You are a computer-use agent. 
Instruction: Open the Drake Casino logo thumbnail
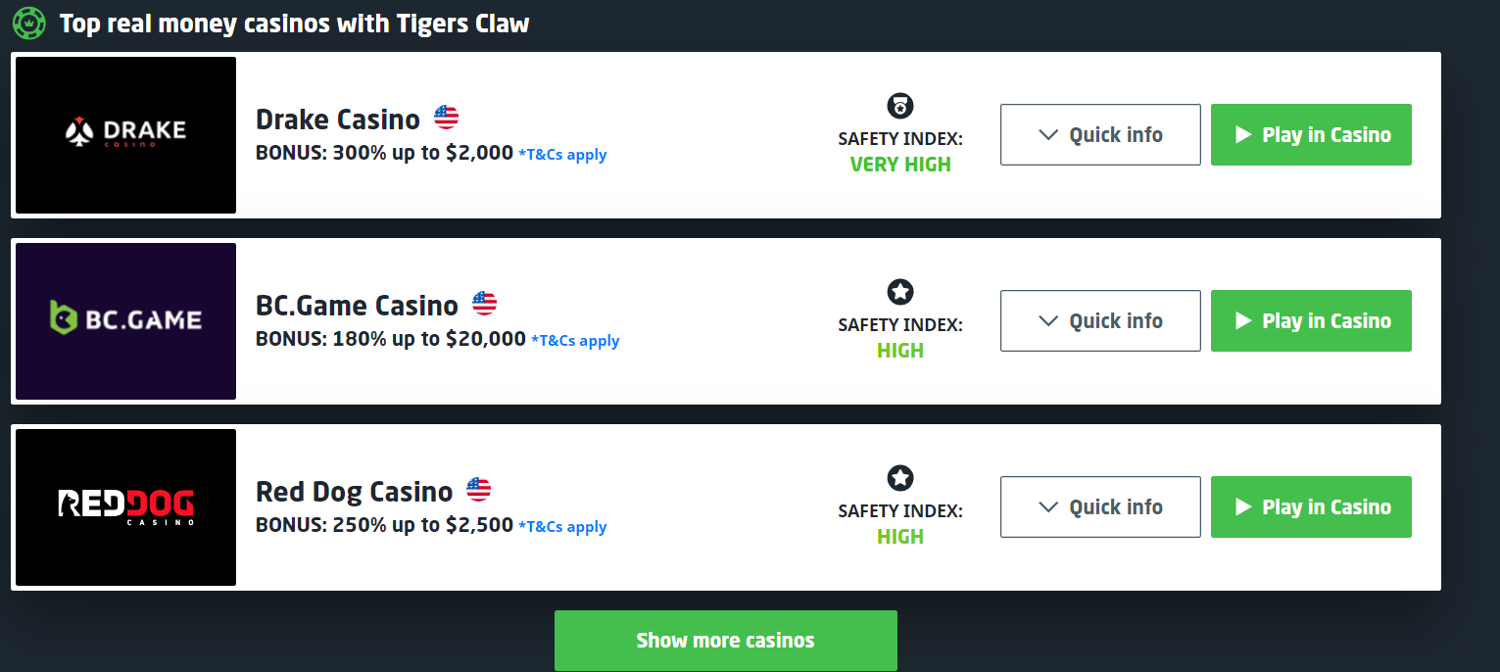click(126, 135)
